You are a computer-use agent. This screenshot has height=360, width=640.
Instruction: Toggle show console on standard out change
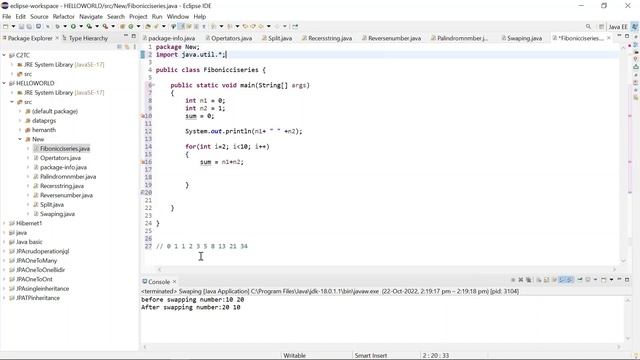pyautogui.click(x=562, y=280)
